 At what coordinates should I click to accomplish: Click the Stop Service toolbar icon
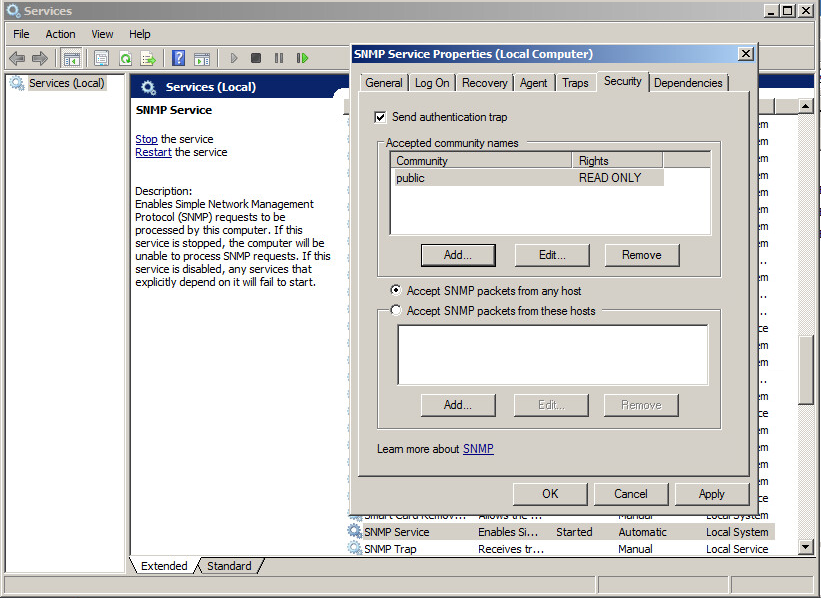tap(256, 59)
